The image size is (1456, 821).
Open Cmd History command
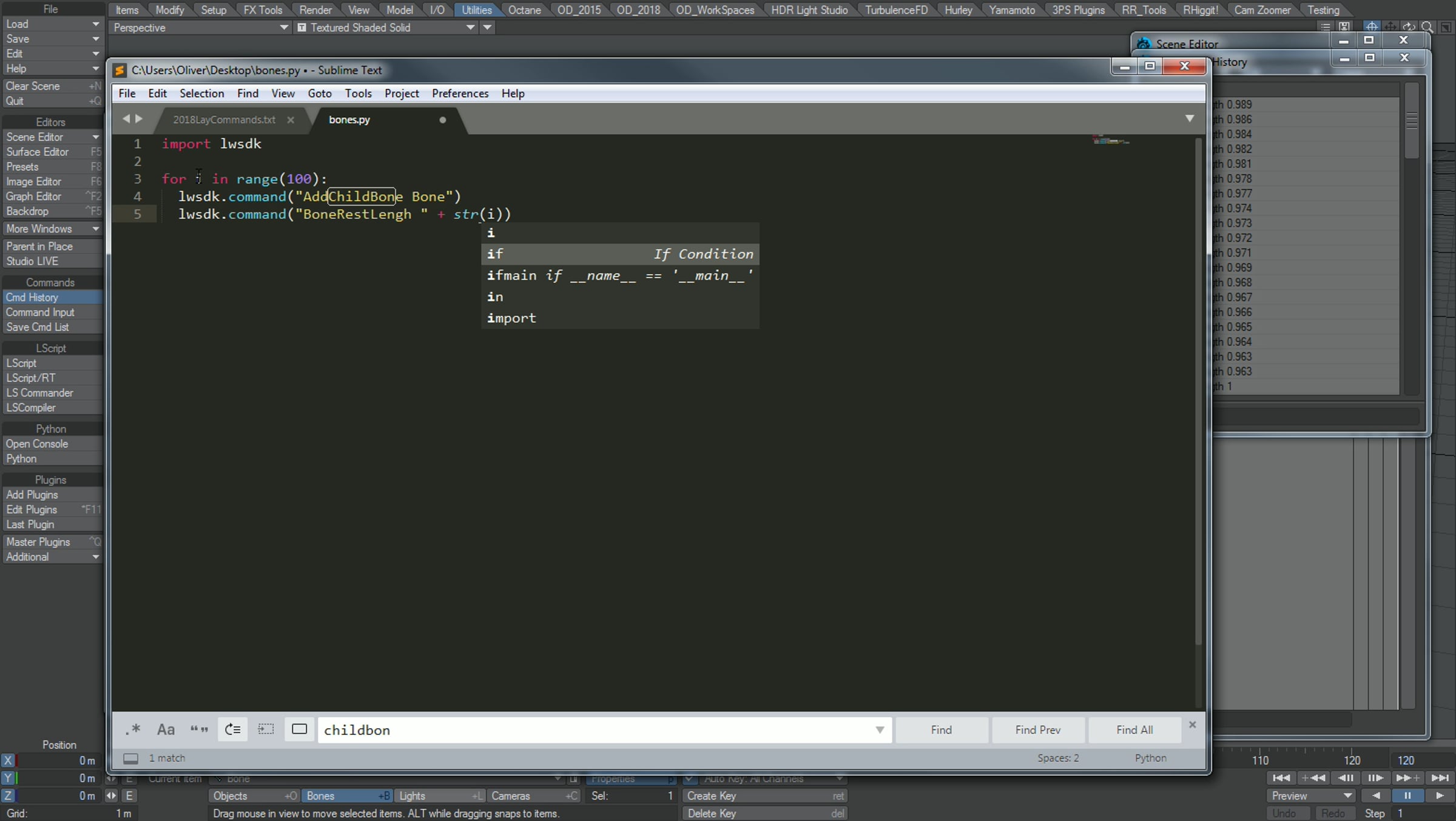tap(52, 297)
